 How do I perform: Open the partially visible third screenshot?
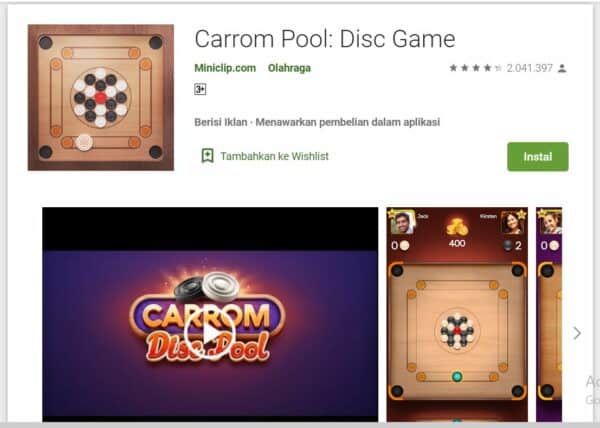point(549,314)
